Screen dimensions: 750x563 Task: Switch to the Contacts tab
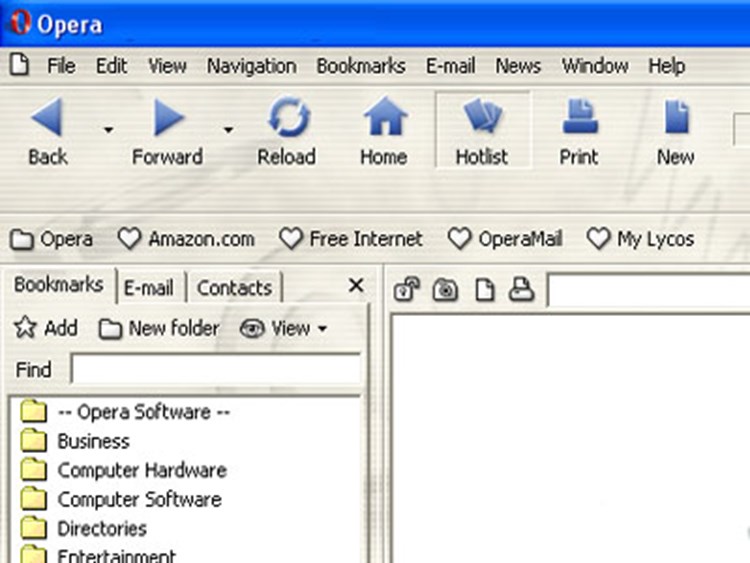coord(234,288)
